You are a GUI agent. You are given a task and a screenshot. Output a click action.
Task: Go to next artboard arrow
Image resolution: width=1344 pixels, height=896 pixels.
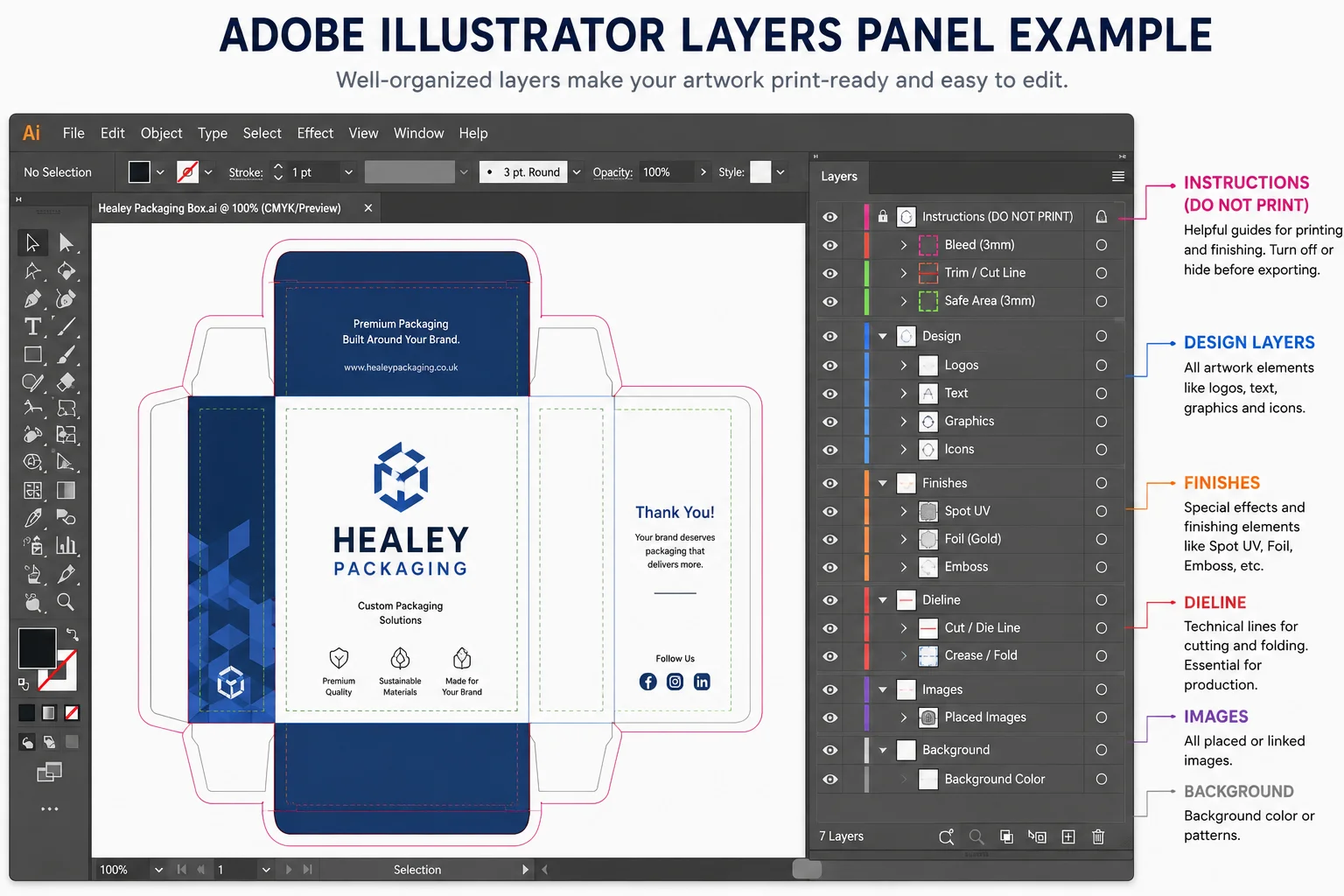point(288,870)
